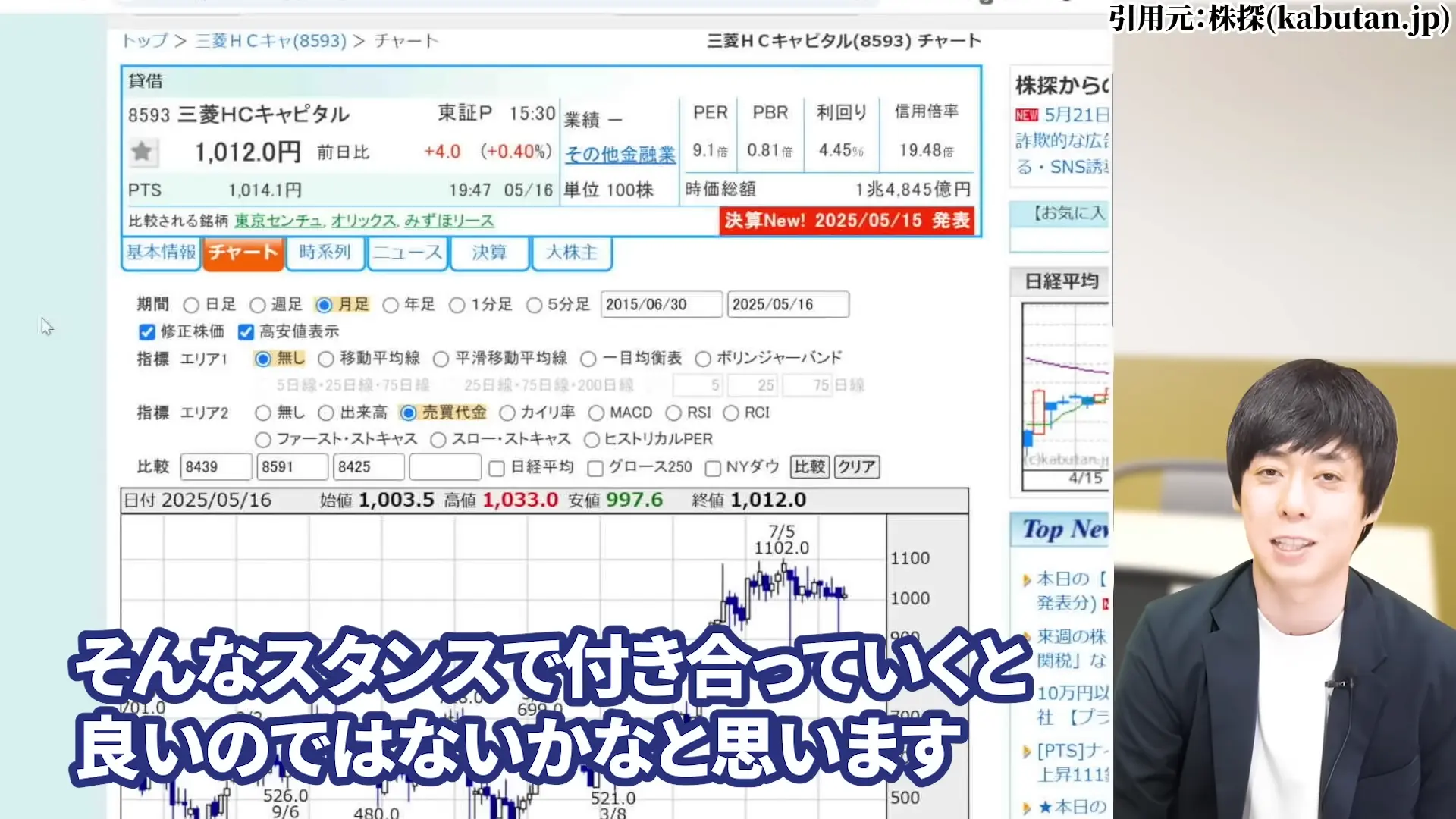The width and height of the screenshot is (1456, 819).
Task: Select the 平滑移動平均線 indicator
Action: [x=441, y=359]
